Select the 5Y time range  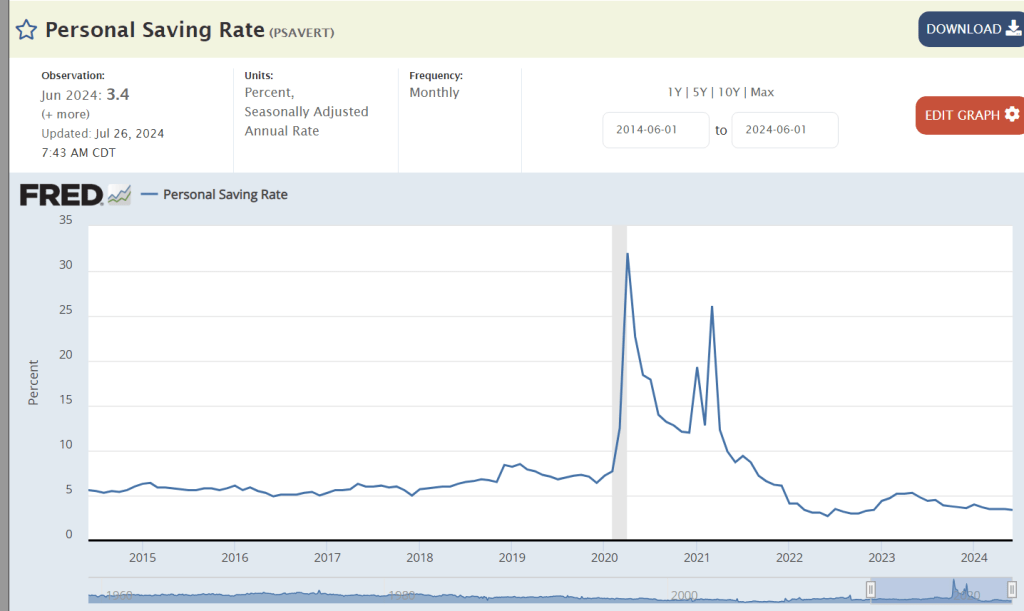click(701, 92)
